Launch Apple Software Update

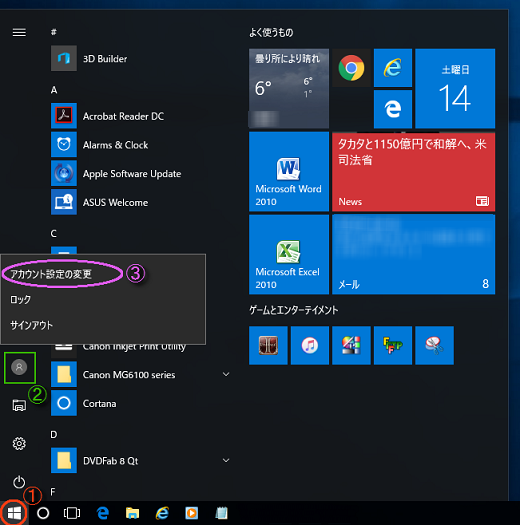pos(141,173)
